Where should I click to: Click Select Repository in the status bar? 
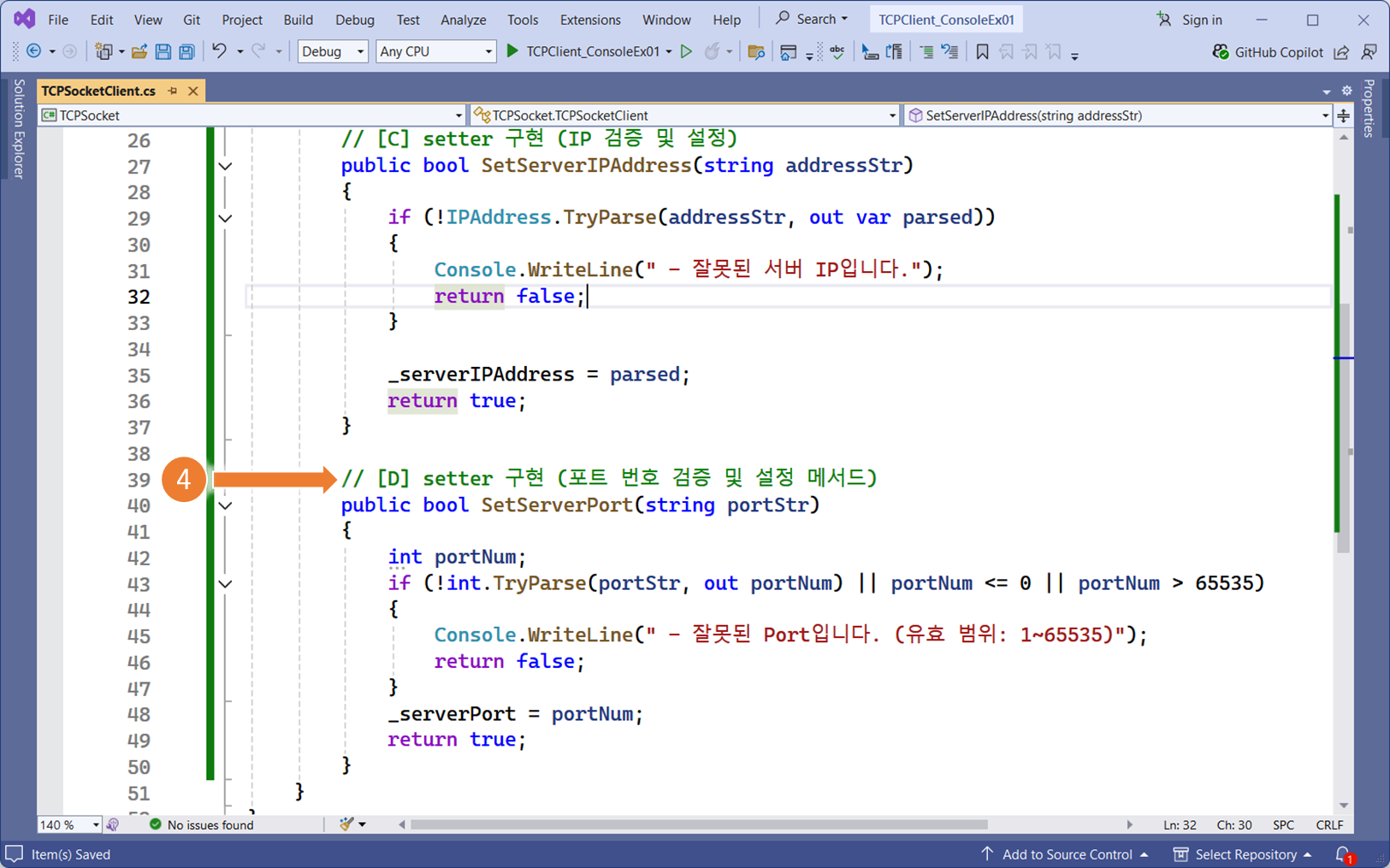click(1242, 854)
